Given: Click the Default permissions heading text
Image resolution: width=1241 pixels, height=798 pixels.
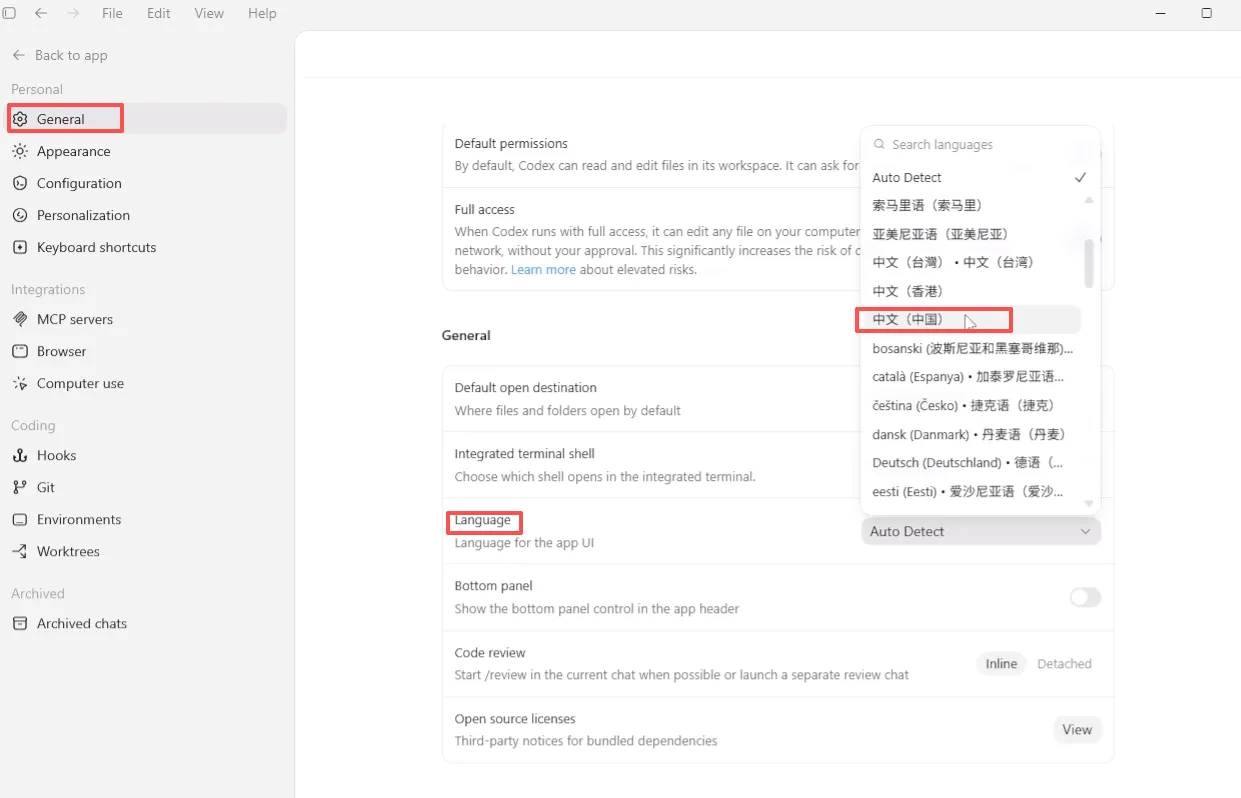Looking at the screenshot, I should [x=511, y=144].
